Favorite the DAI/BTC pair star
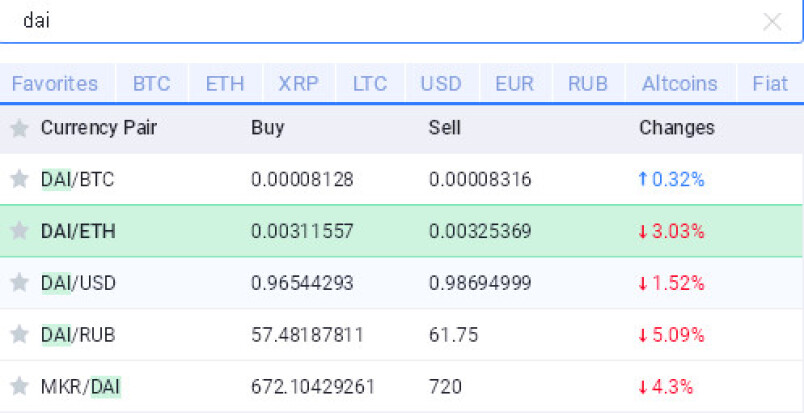The width and height of the screenshot is (804, 413). (19, 179)
